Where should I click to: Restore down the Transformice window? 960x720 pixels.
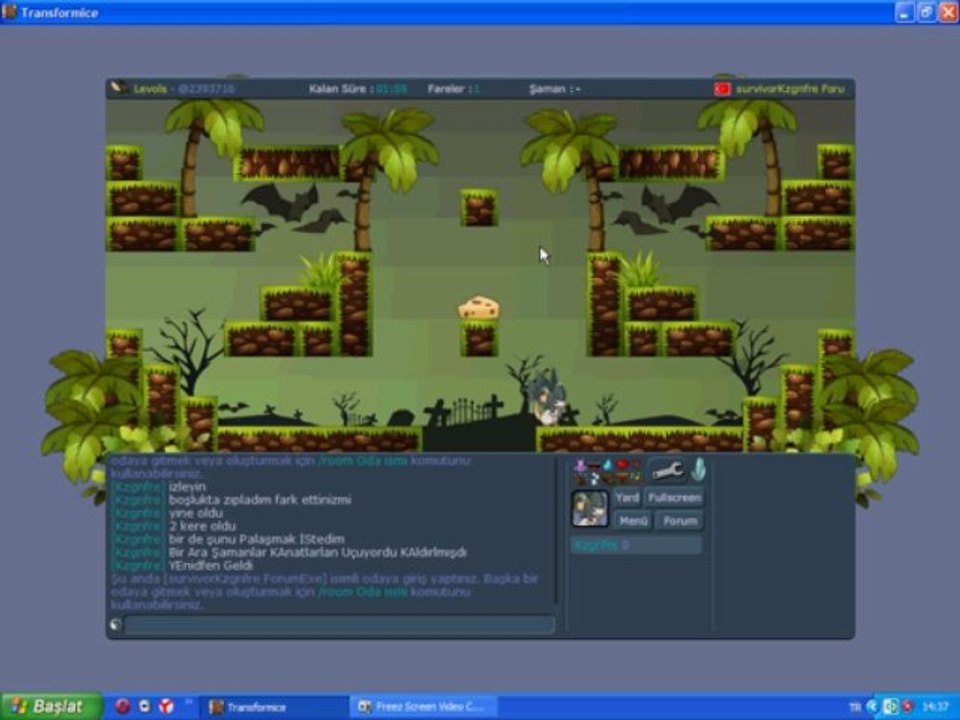[x=926, y=12]
